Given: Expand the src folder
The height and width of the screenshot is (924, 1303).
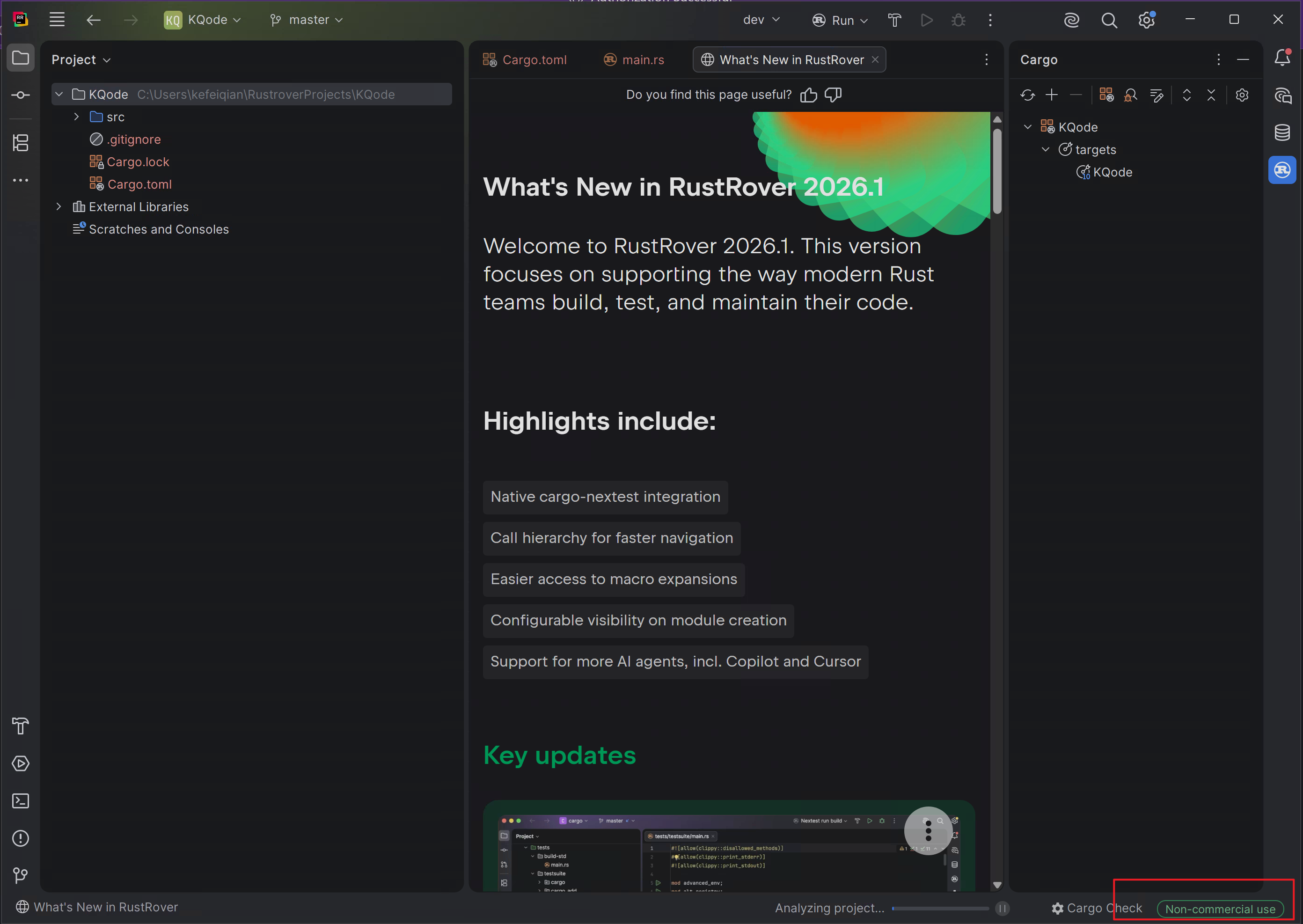Looking at the screenshot, I should pos(77,117).
